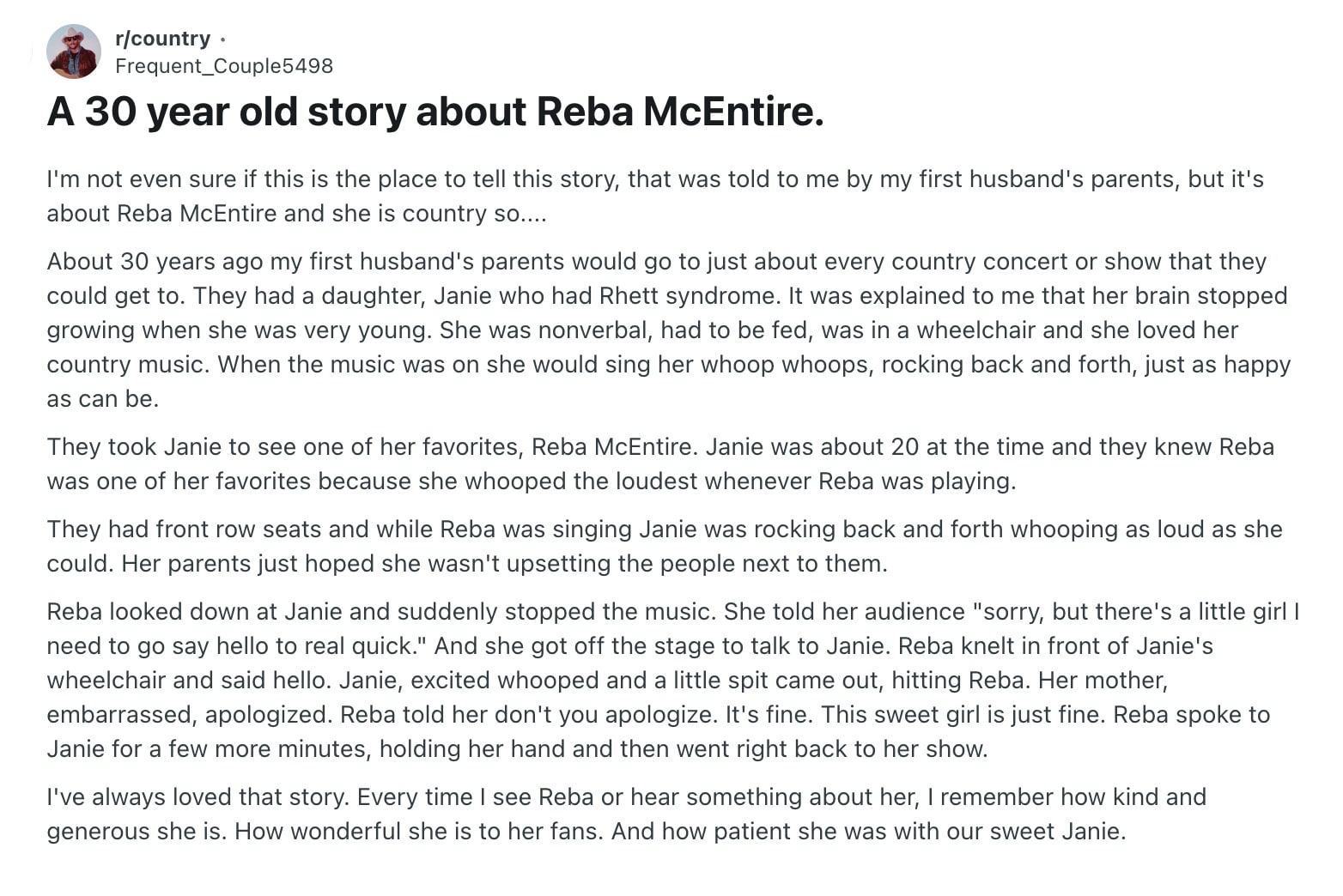The image size is (1343, 896).
Task: Click the post title about Reba McEntire
Action: pyautogui.click(x=435, y=112)
